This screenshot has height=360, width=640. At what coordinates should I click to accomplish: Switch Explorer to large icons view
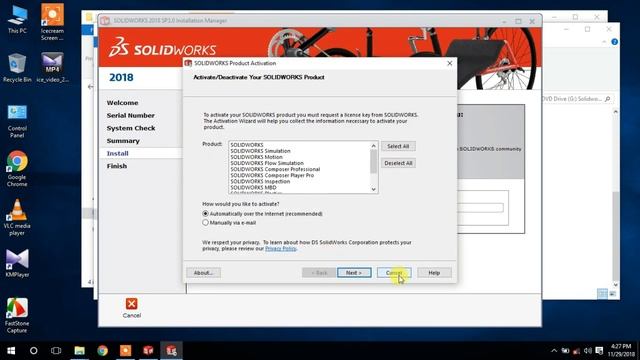[x=613, y=293]
